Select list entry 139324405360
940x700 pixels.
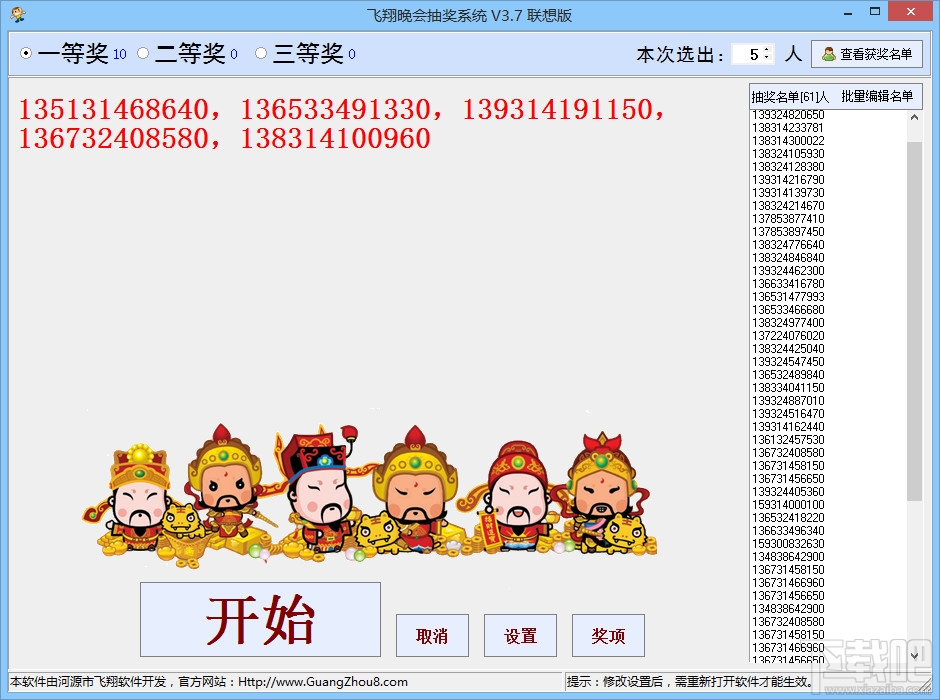788,491
